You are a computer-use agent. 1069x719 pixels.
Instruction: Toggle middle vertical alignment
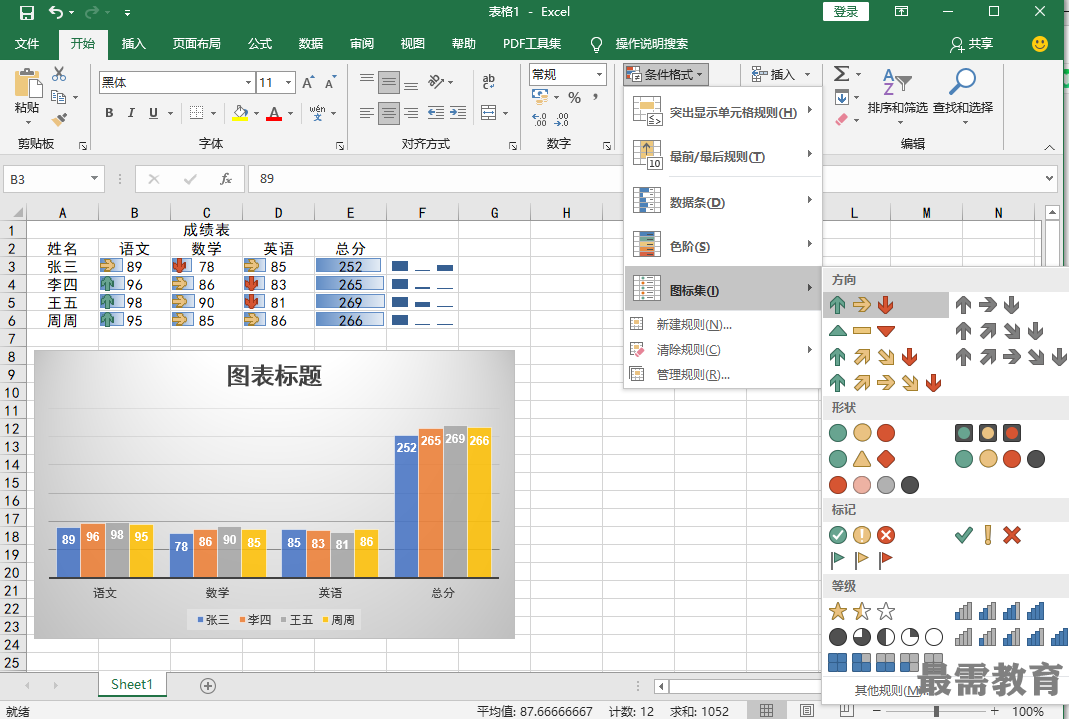tap(389, 82)
